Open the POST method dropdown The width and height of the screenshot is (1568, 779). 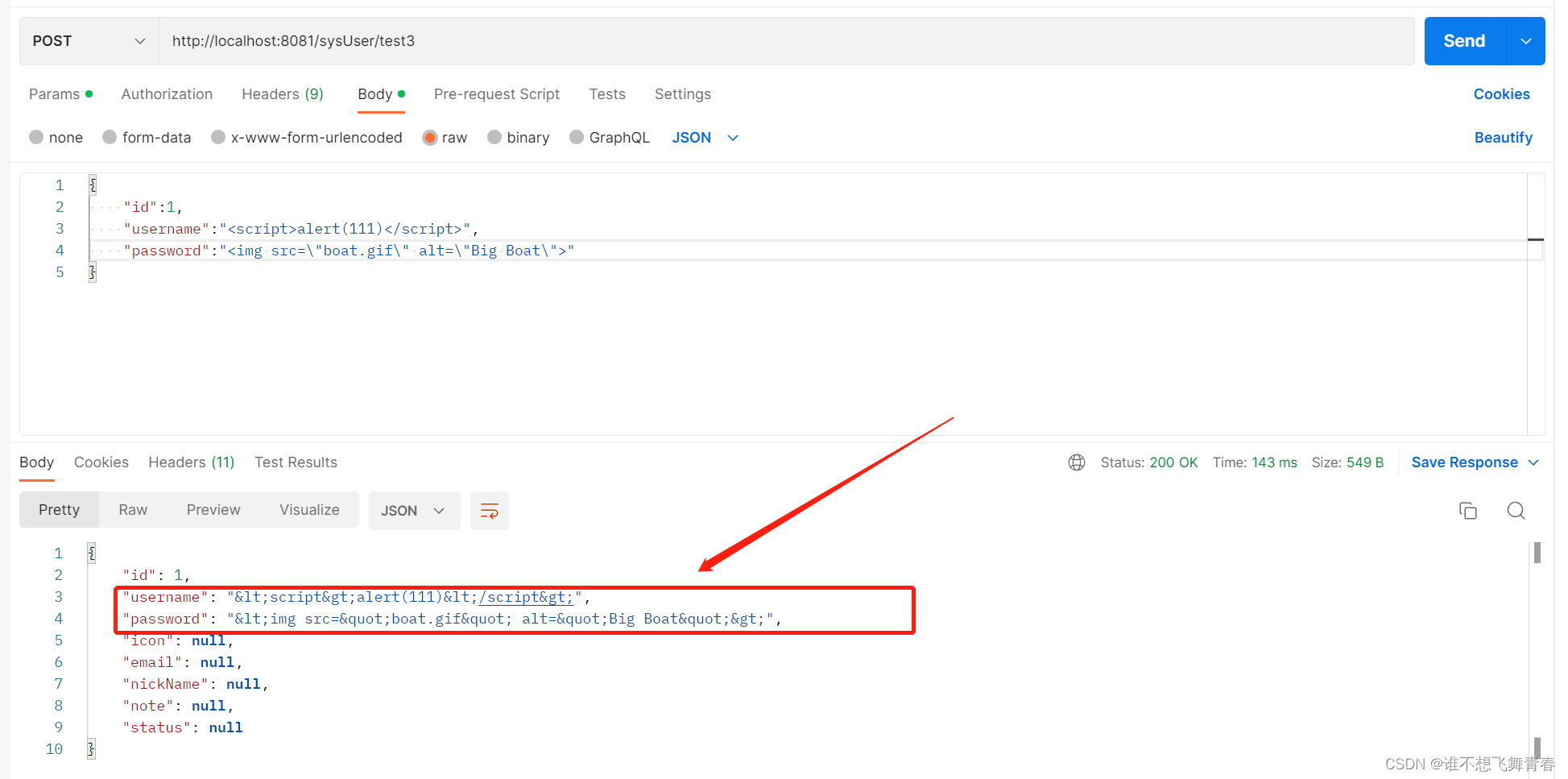89,41
